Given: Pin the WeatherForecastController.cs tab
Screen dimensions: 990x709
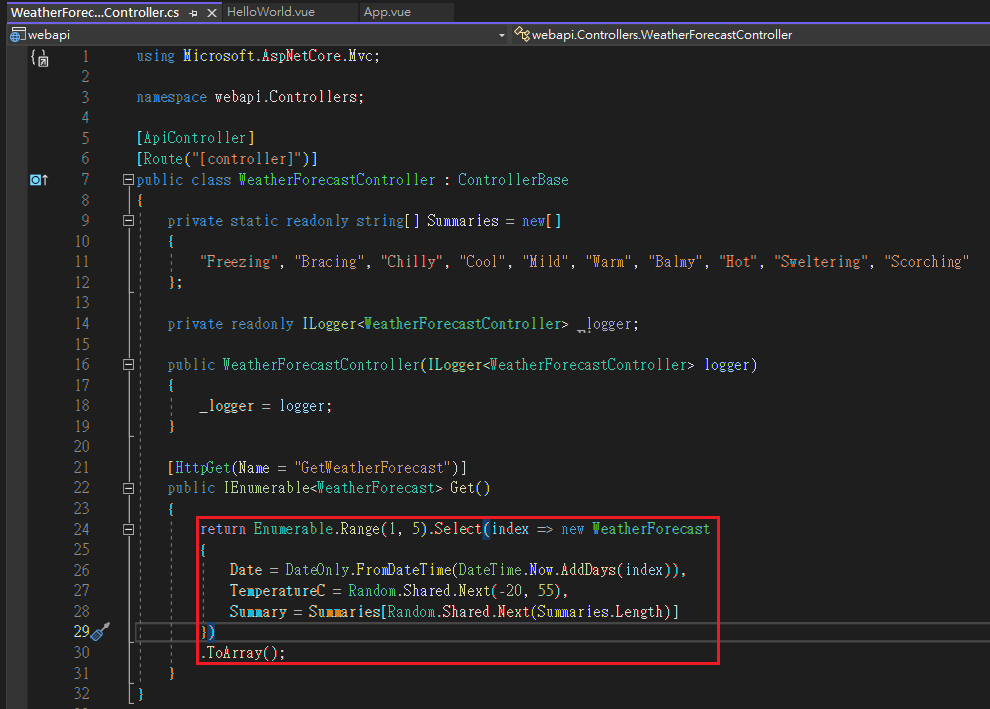Looking at the screenshot, I should [193, 13].
